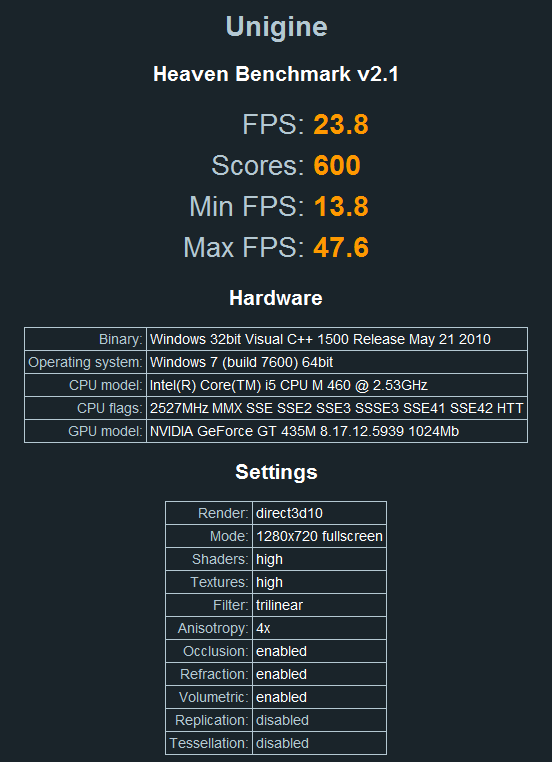Select the Heaven Benchmark v2.1 heading

click(276, 74)
